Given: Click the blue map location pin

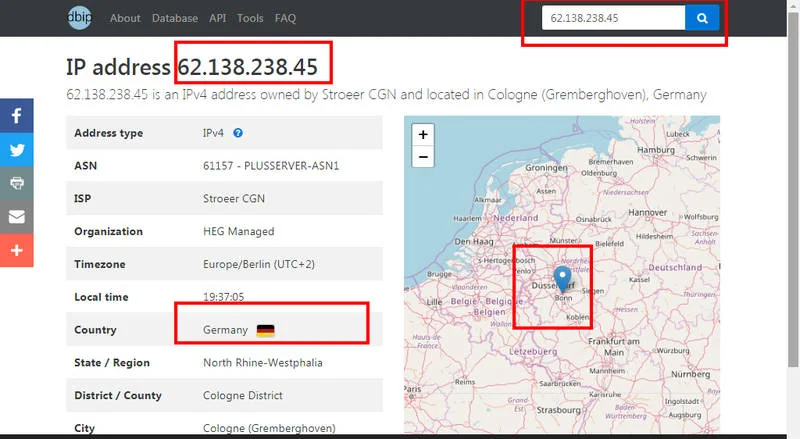Looking at the screenshot, I should [x=562, y=277].
